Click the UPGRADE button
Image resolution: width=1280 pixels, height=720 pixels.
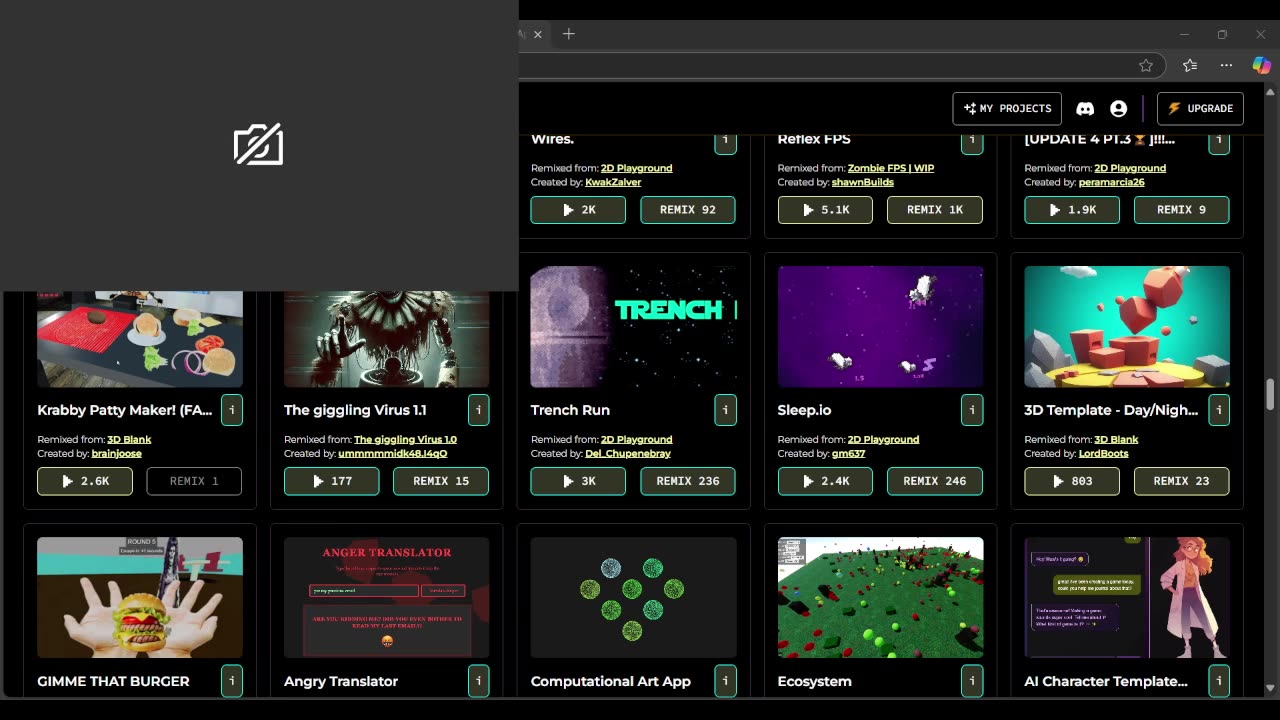(1200, 108)
